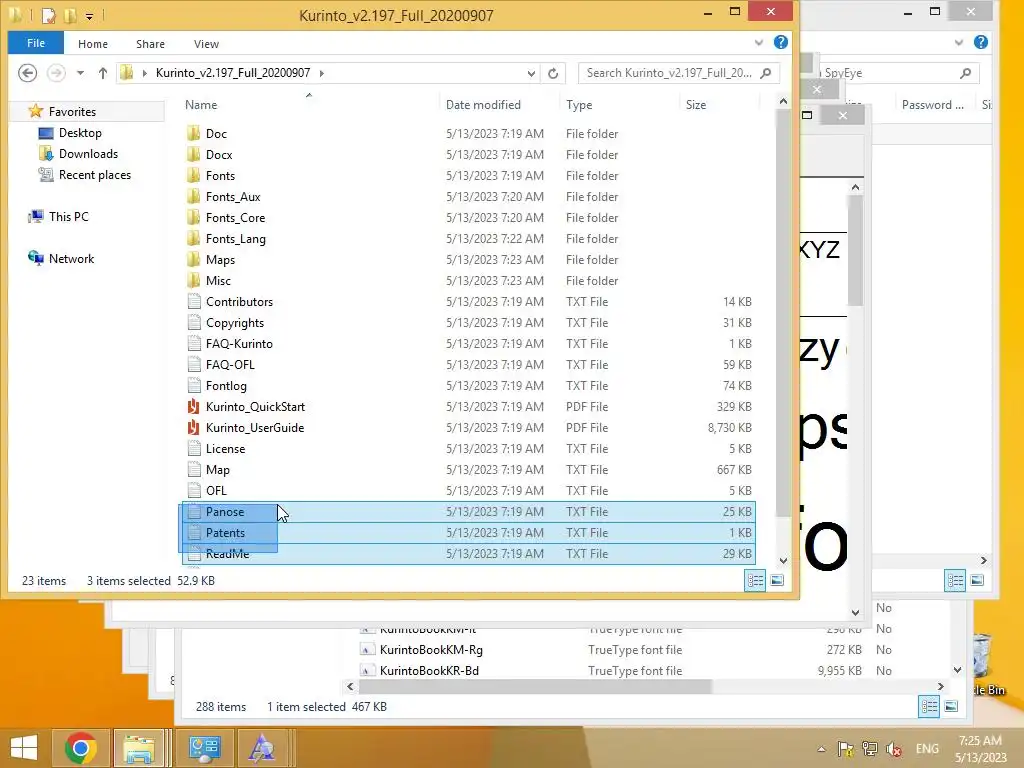The width and height of the screenshot is (1024, 768).
Task: Go up one folder level
Action: [103, 73]
